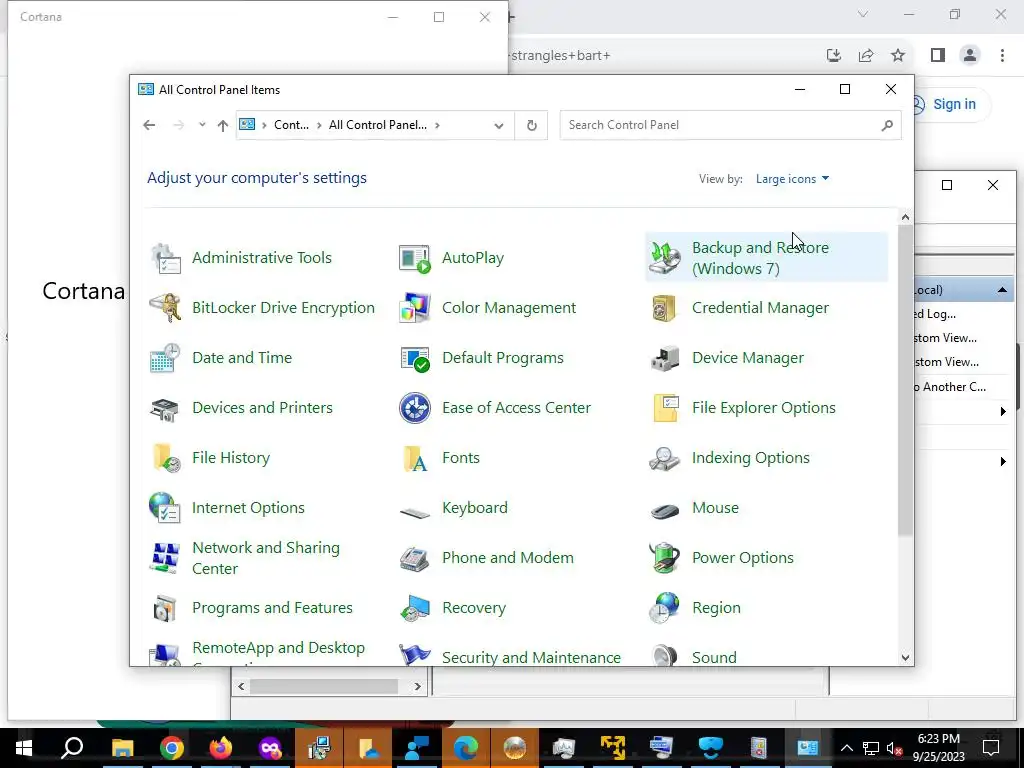1024x768 pixels.
Task: Click the Security and Maintenance link
Action: (x=531, y=658)
